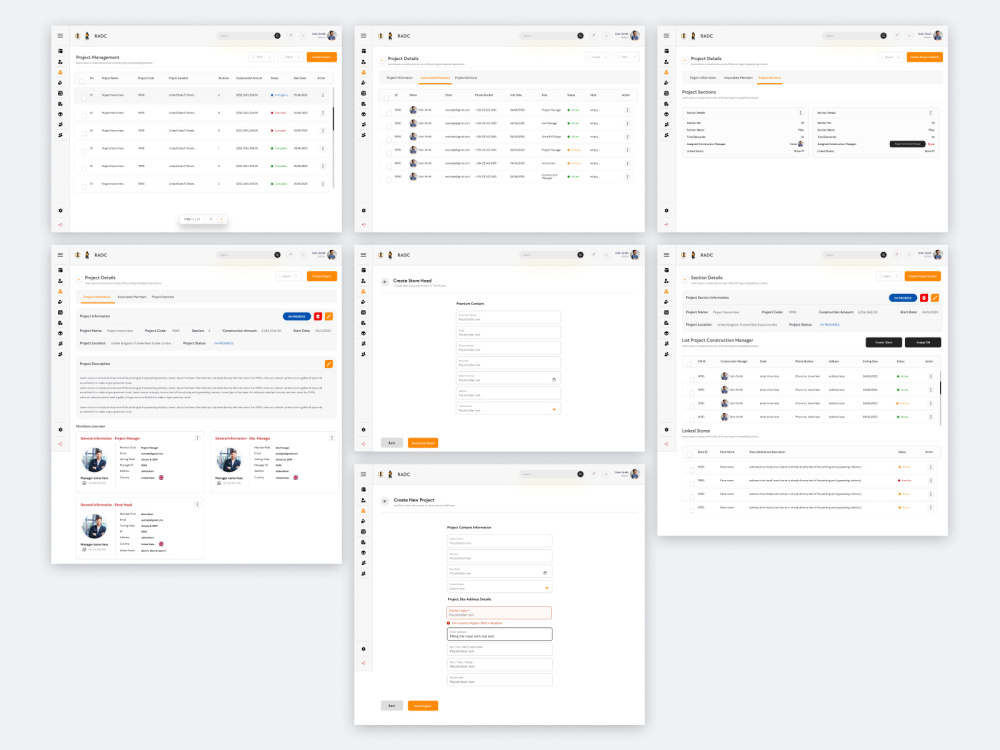Open action menu for the In Progress project row

(x=323, y=95)
